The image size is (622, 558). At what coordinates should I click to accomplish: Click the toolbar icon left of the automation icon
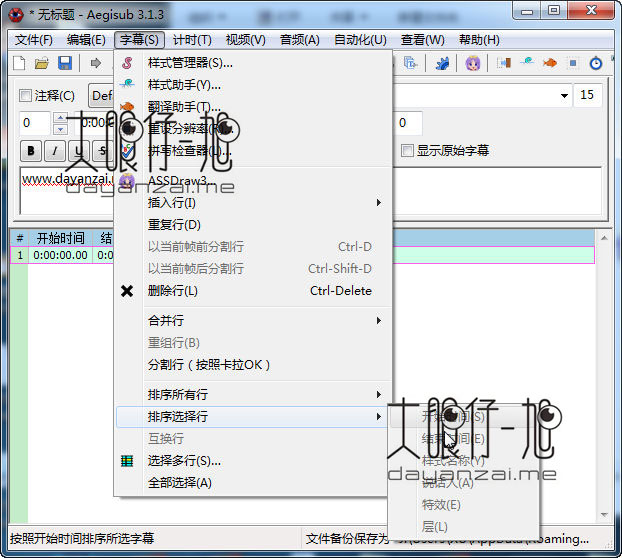point(410,63)
